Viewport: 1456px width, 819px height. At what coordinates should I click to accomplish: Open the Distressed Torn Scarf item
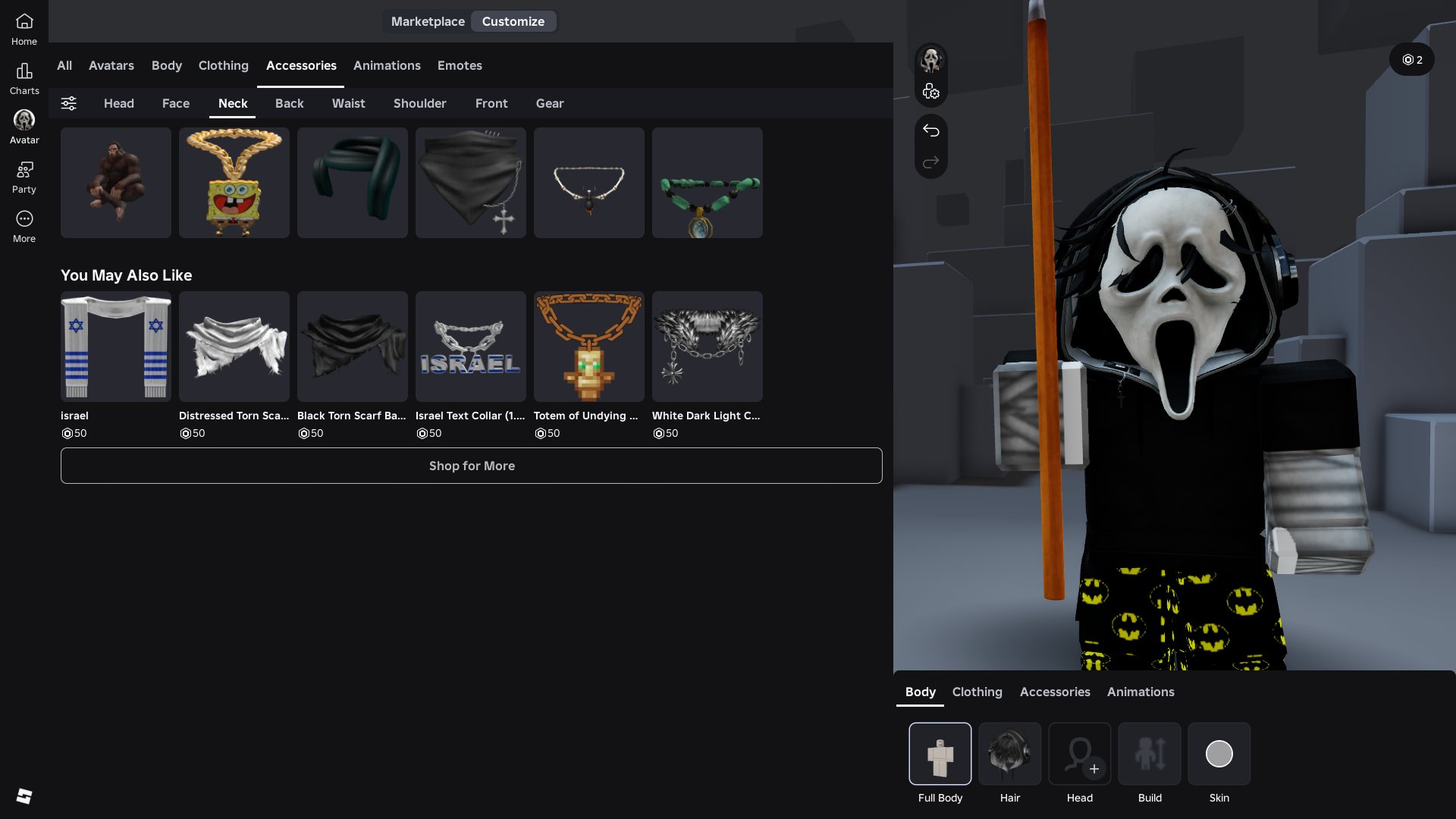(x=234, y=347)
